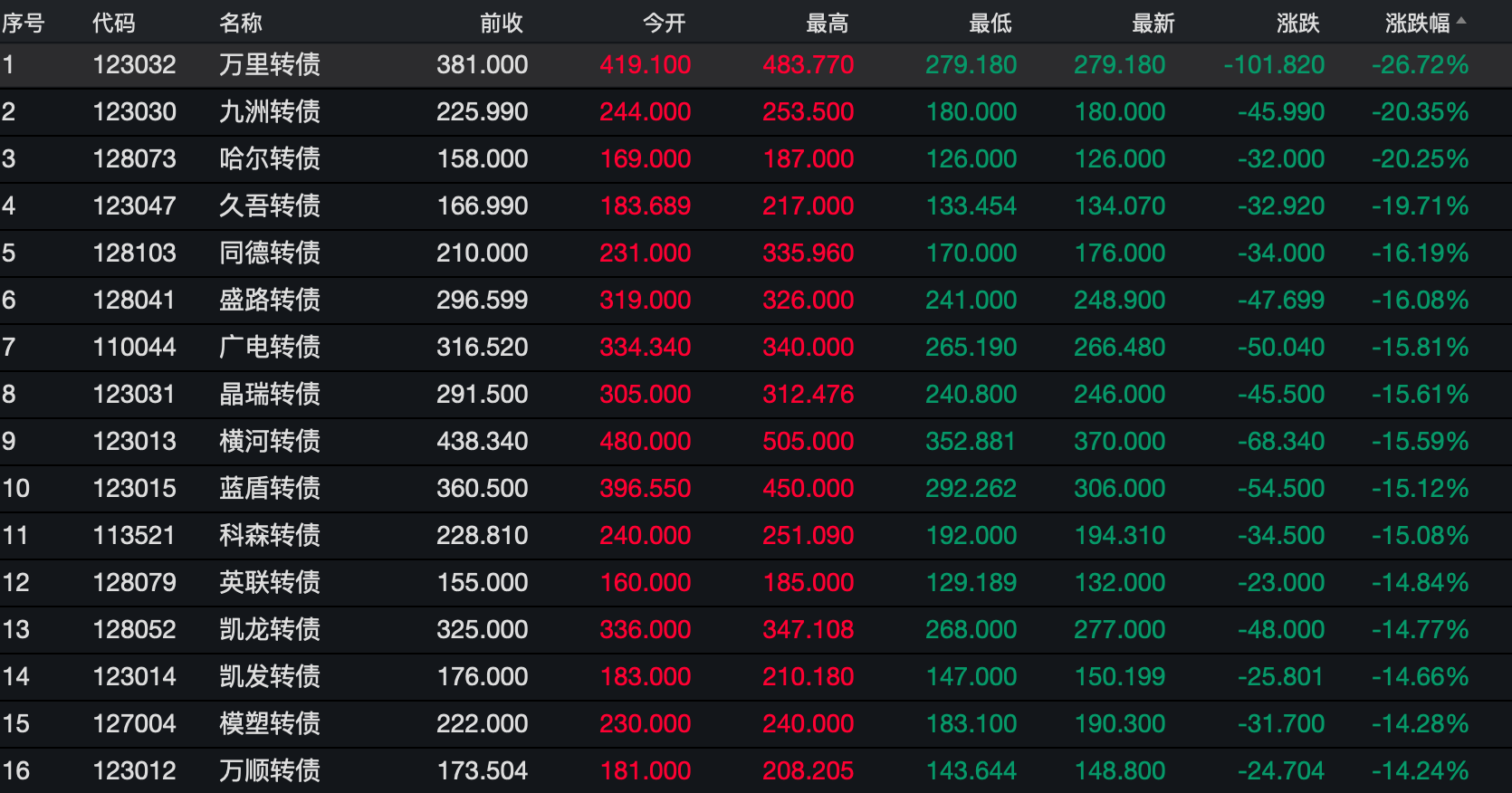Click the sort arrow beside 涨跌幅 header
This screenshot has width=1512, height=793.
(1461, 19)
